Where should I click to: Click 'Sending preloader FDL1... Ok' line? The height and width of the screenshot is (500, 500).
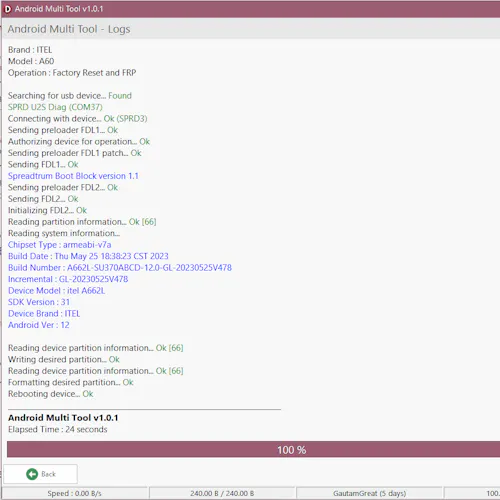tap(63, 130)
